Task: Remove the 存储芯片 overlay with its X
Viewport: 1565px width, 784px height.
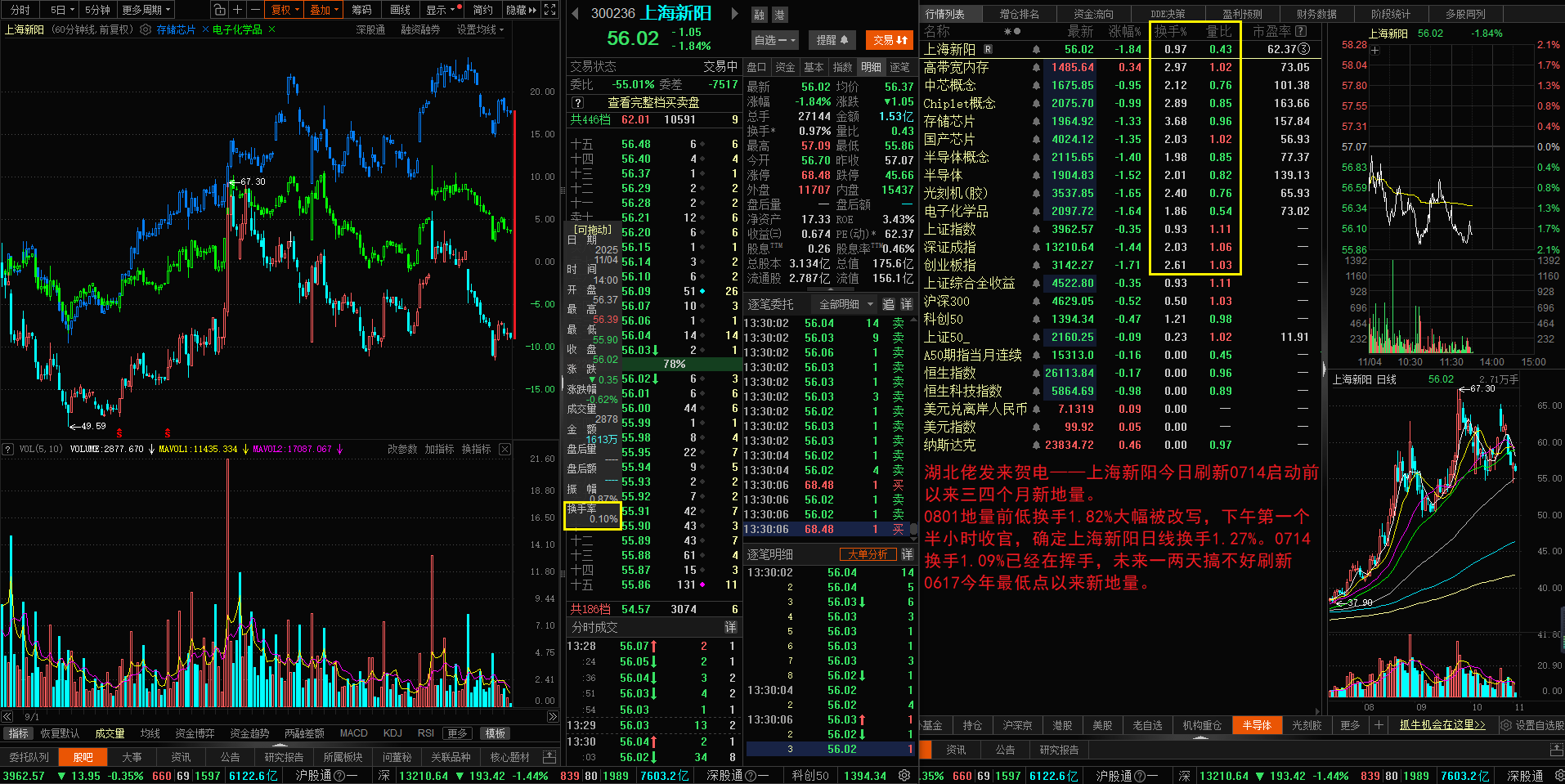Action: (205, 29)
